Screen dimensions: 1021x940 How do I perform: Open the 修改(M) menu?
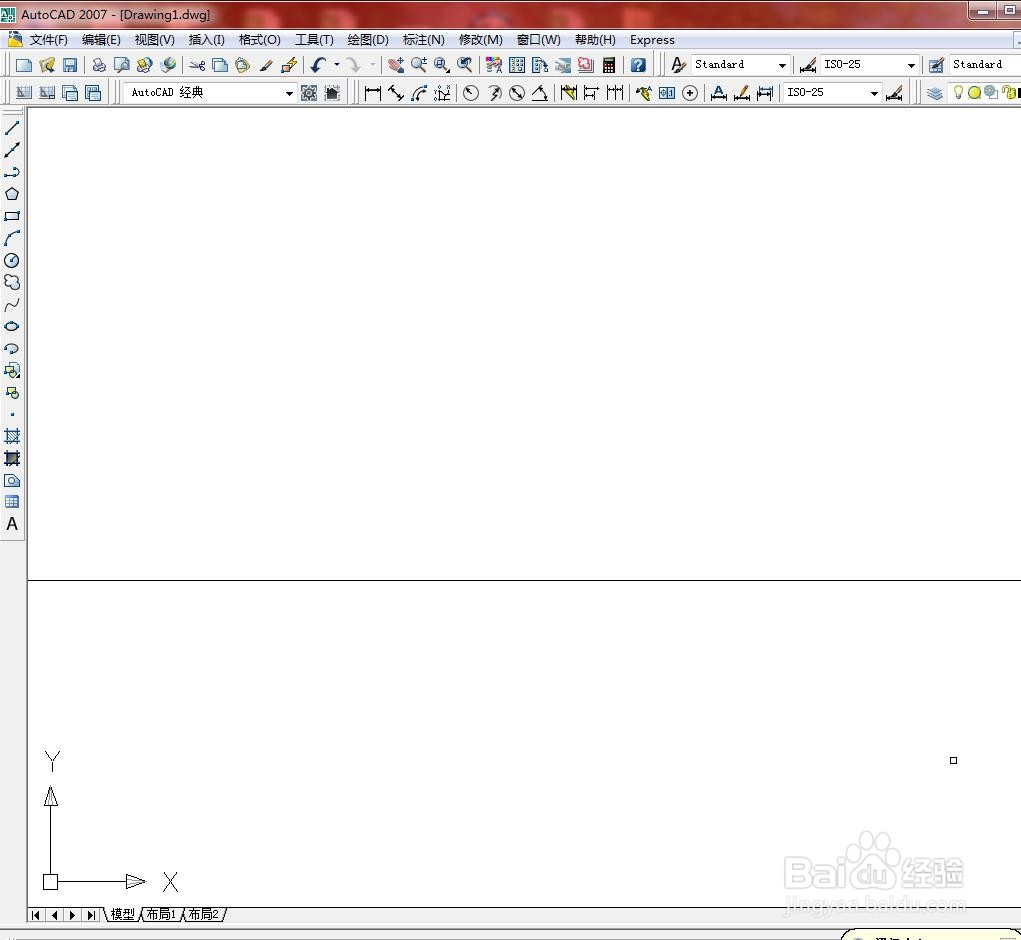point(481,40)
